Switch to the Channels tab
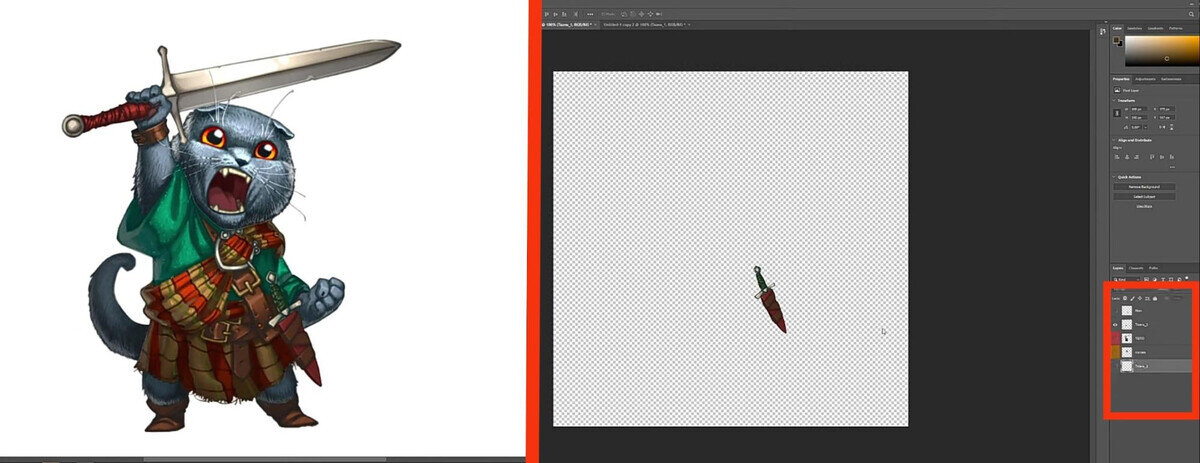Viewport: 1200px width, 463px height. point(1136,268)
